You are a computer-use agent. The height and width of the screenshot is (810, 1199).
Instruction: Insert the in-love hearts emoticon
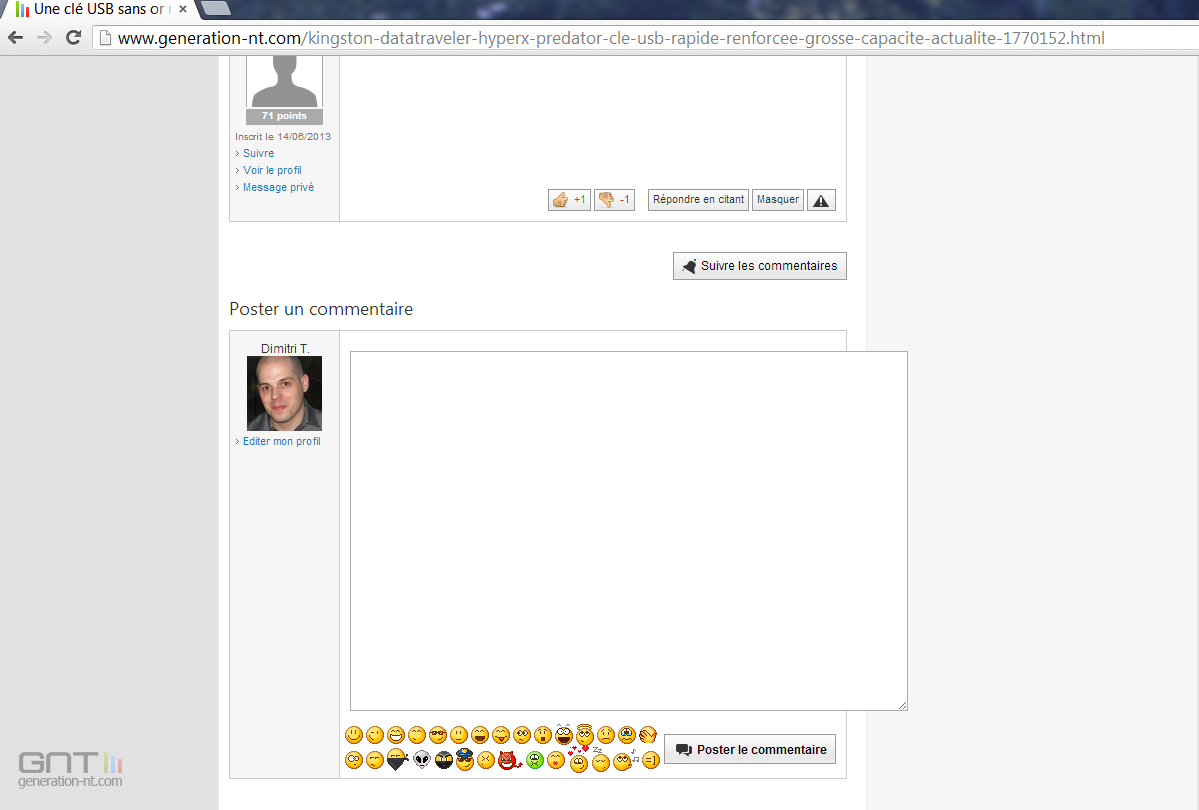pos(578,759)
